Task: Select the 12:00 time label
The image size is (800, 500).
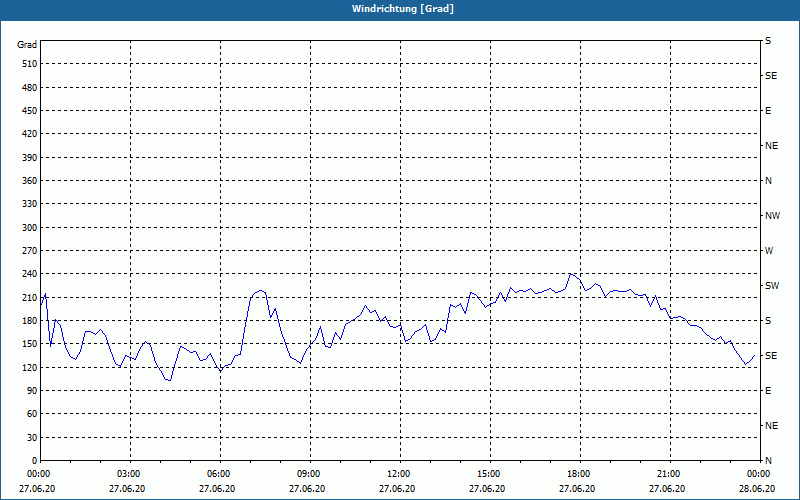Action: (397, 474)
